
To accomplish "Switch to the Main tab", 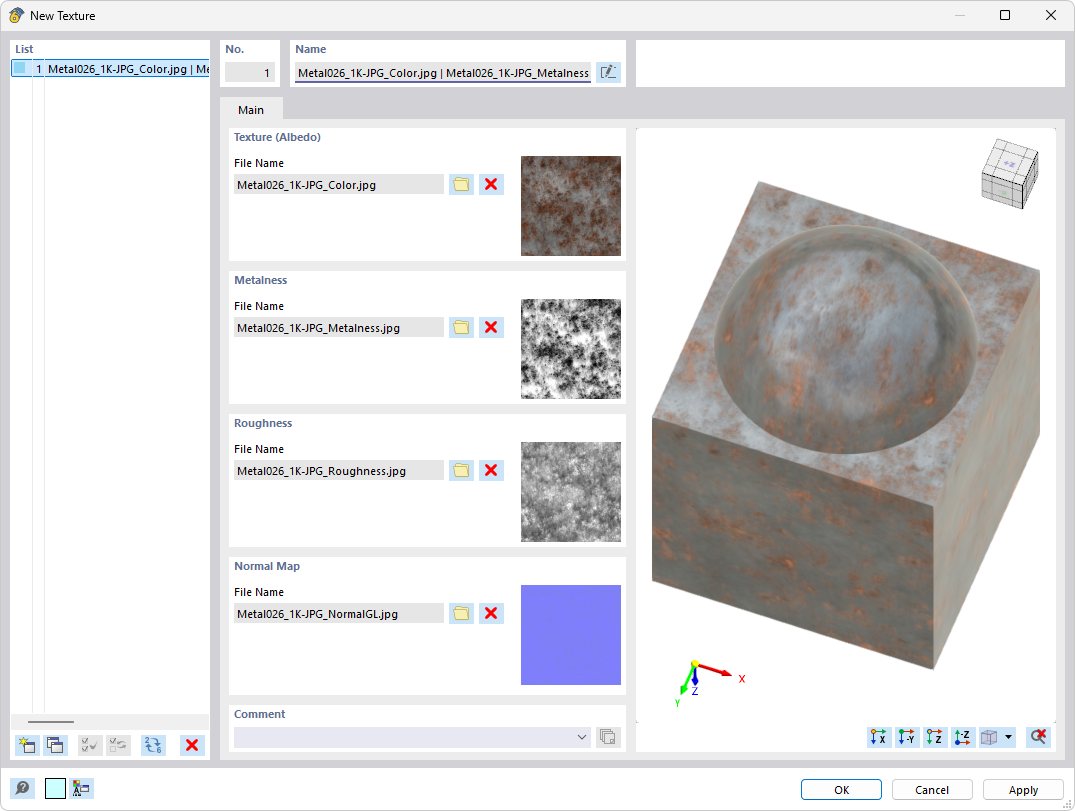I will coord(251,109).
